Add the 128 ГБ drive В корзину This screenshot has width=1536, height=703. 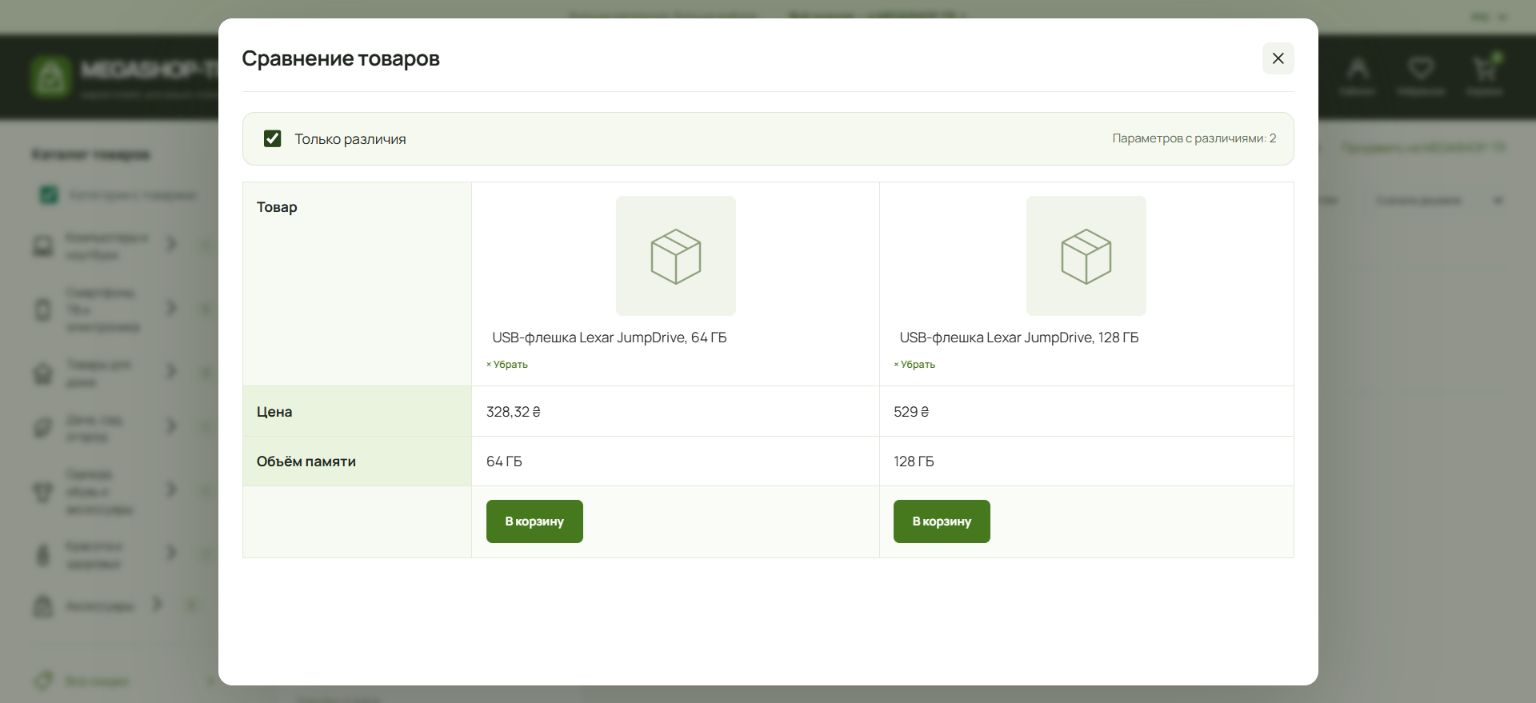click(941, 521)
